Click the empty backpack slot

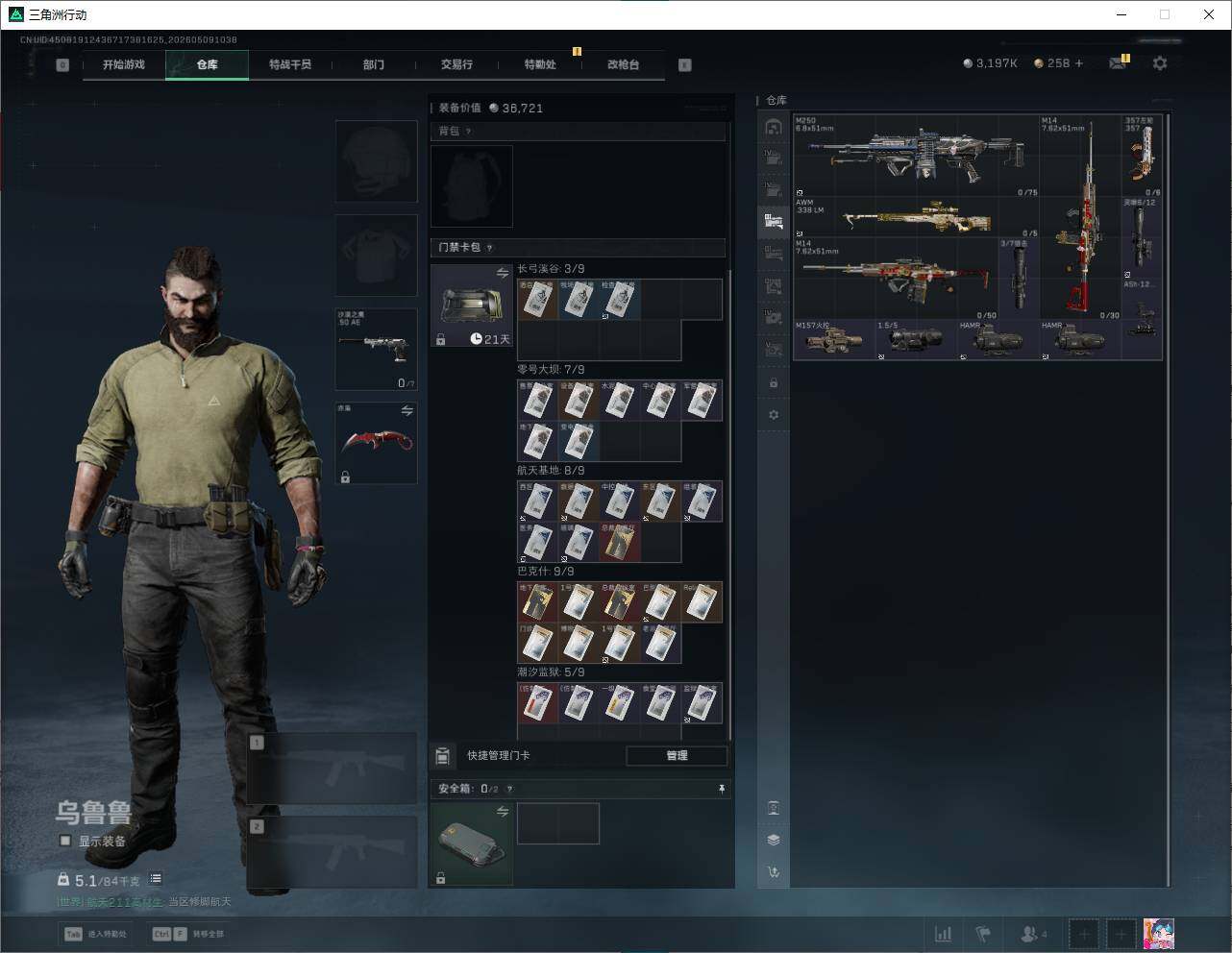[x=472, y=186]
